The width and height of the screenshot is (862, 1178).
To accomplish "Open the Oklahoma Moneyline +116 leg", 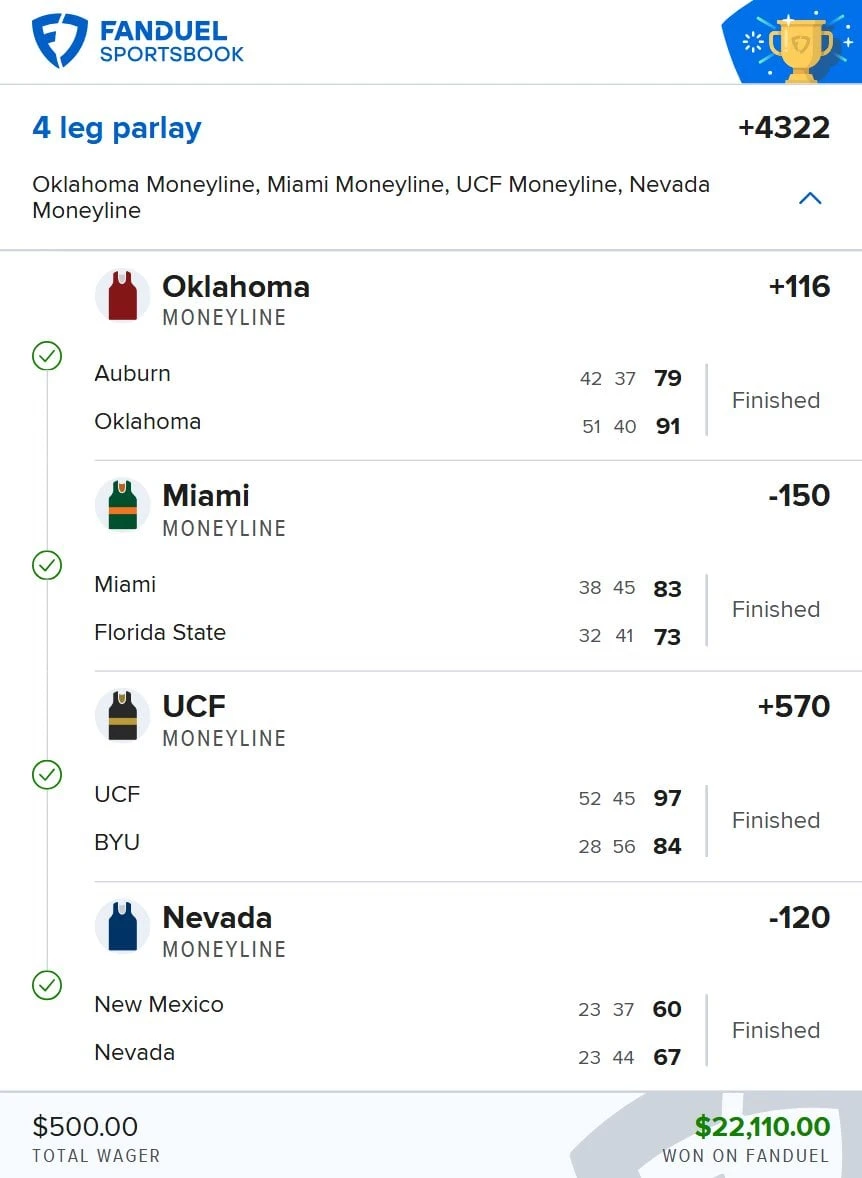I will coord(462,298).
